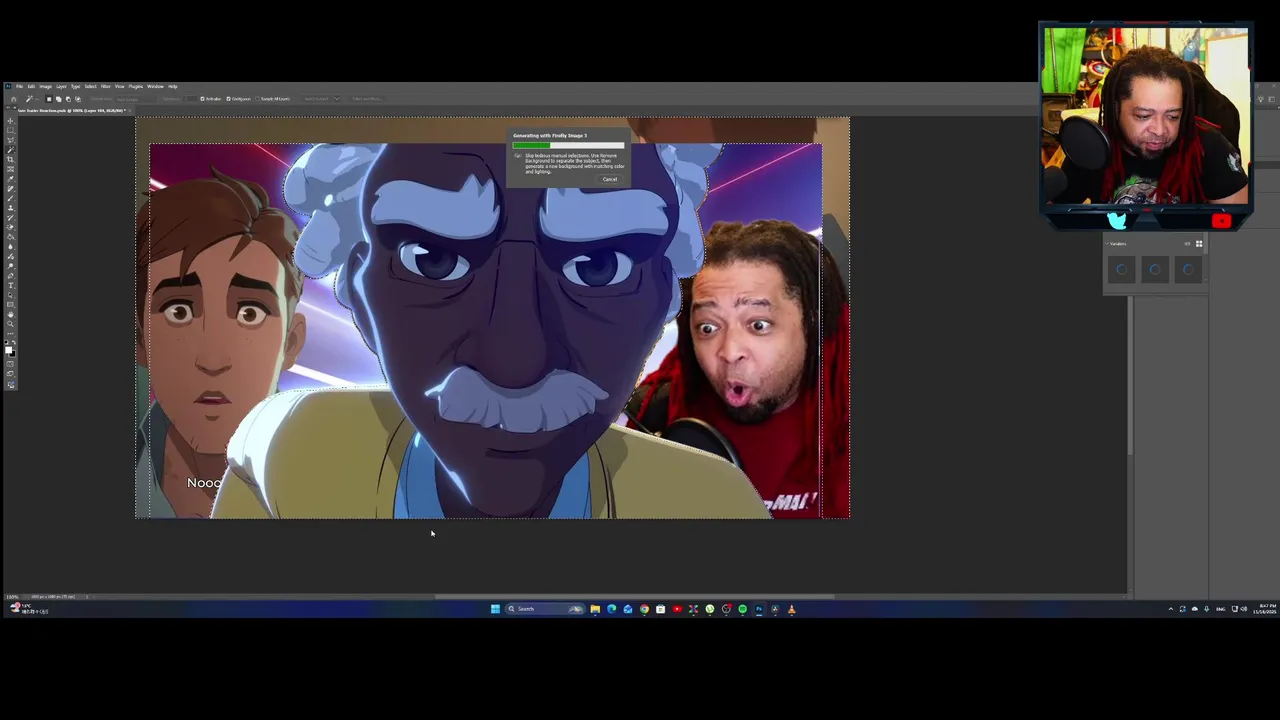This screenshot has width=1280, height=720.
Task: Select the Blur tool
Action: [11, 246]
